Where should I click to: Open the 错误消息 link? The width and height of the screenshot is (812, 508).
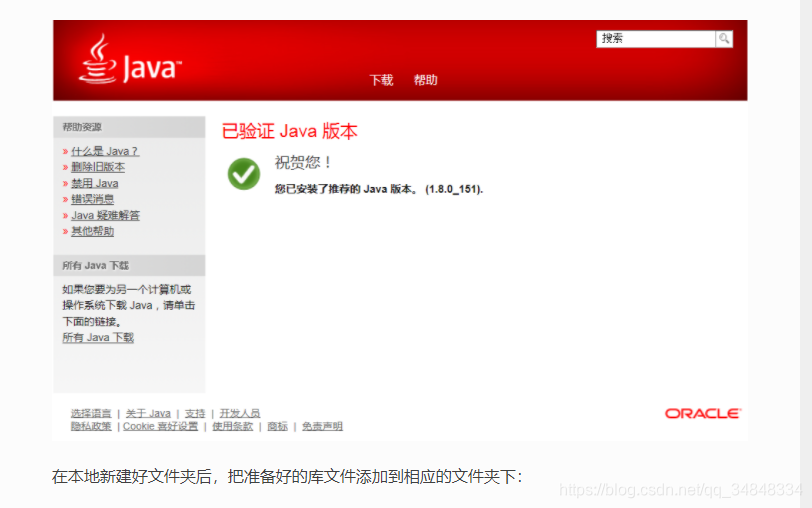point(92,199)
